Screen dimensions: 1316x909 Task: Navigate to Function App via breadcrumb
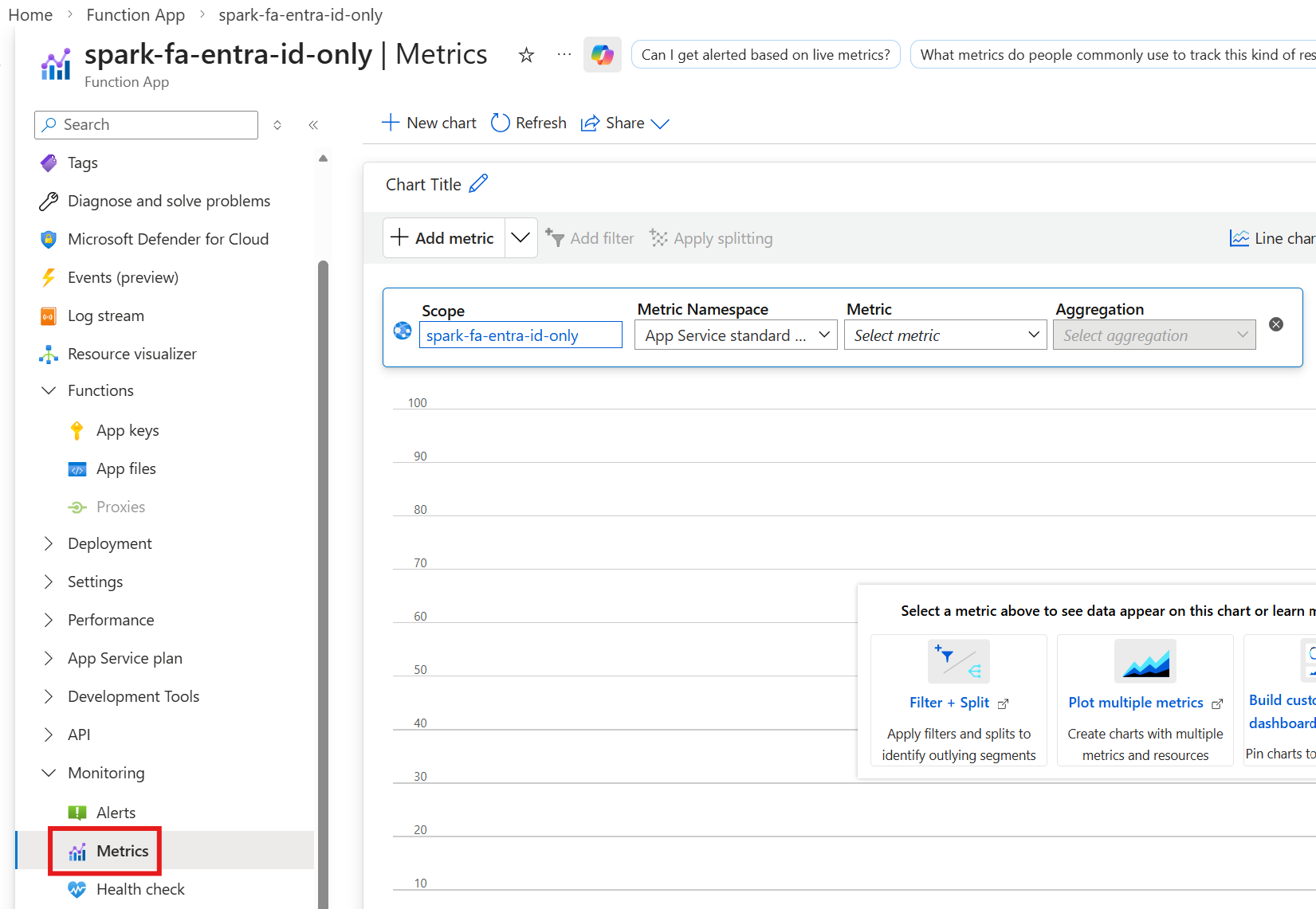(135, 14)
